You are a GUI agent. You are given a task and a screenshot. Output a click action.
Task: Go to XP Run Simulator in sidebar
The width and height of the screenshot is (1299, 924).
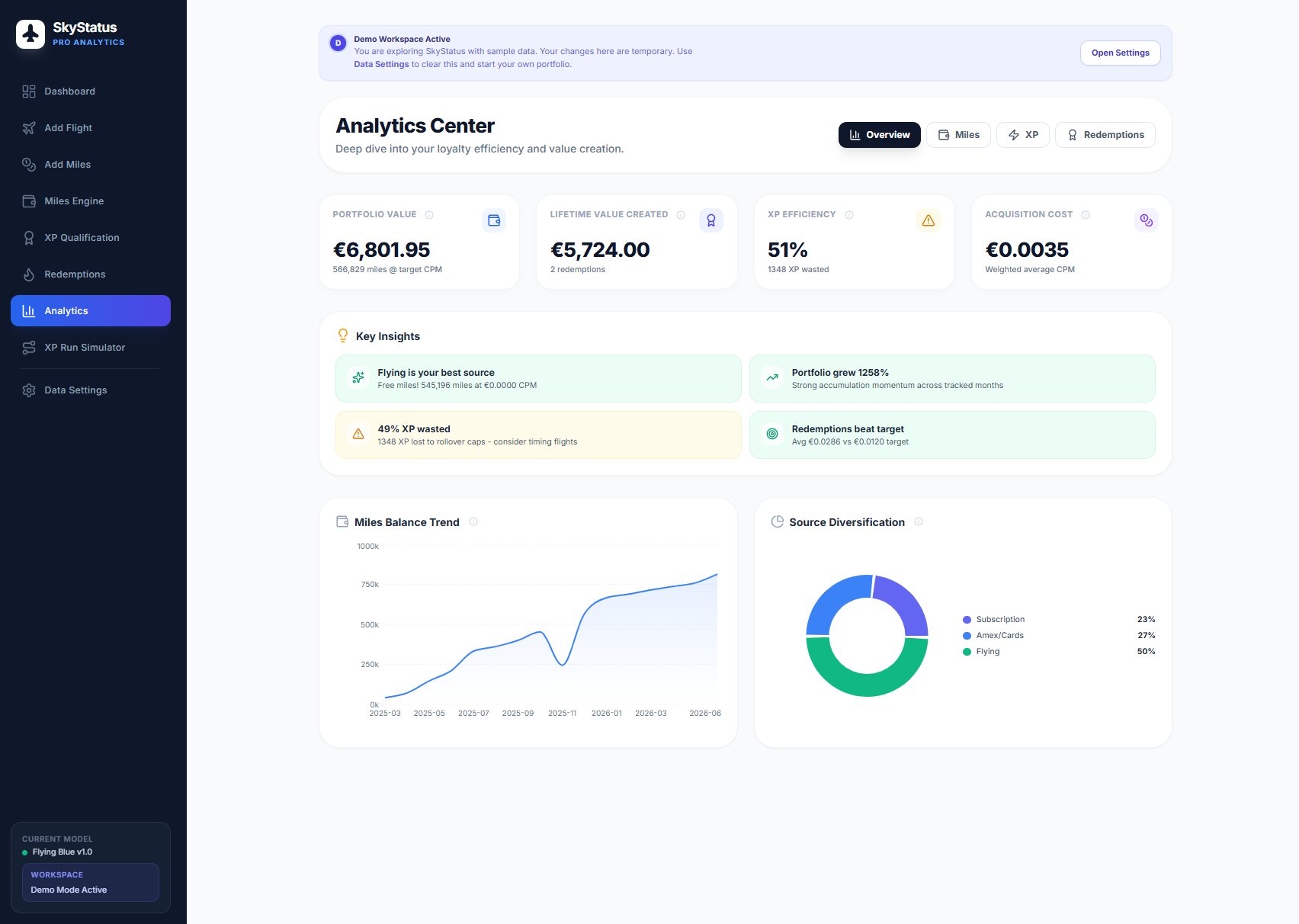coord(84,348)
